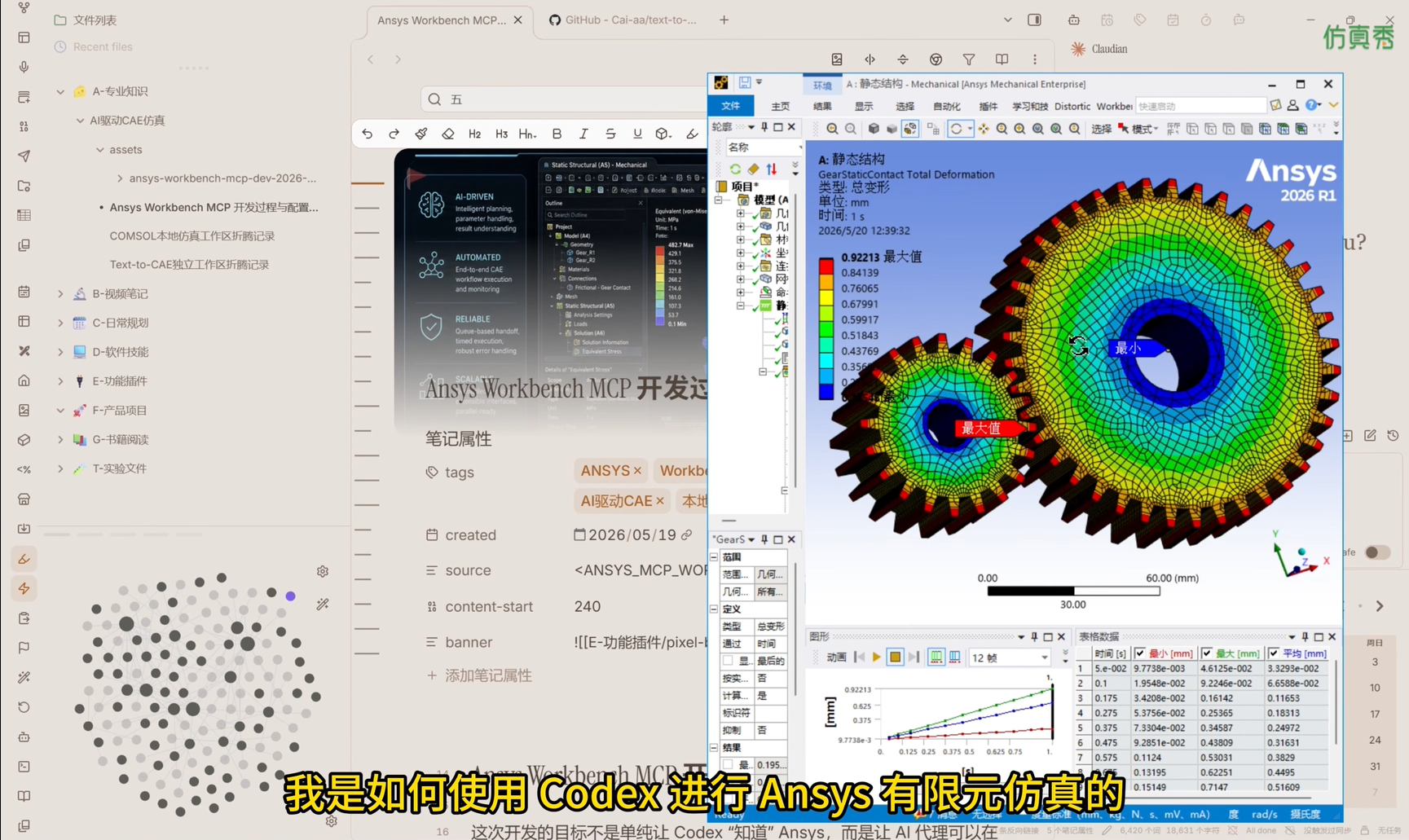
Task: Apply bold formatting in the note toolbar
Action: [x=557, y=134]
